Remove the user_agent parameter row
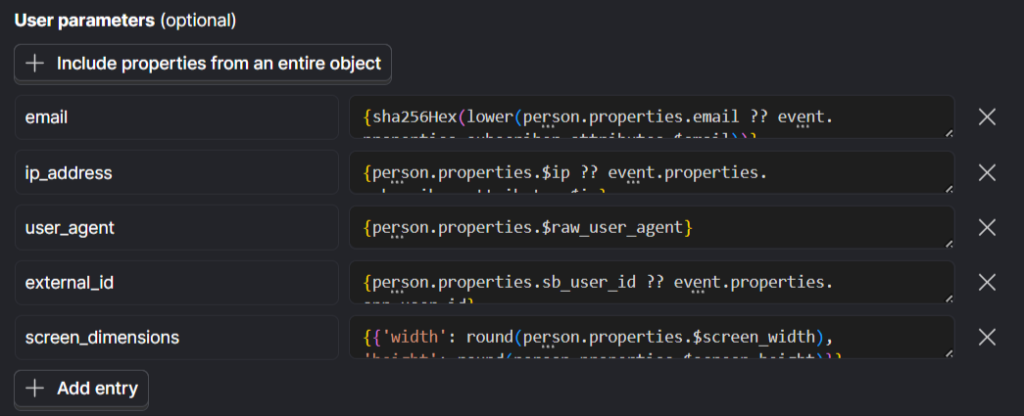The image size is (1024, 416). 986,227
